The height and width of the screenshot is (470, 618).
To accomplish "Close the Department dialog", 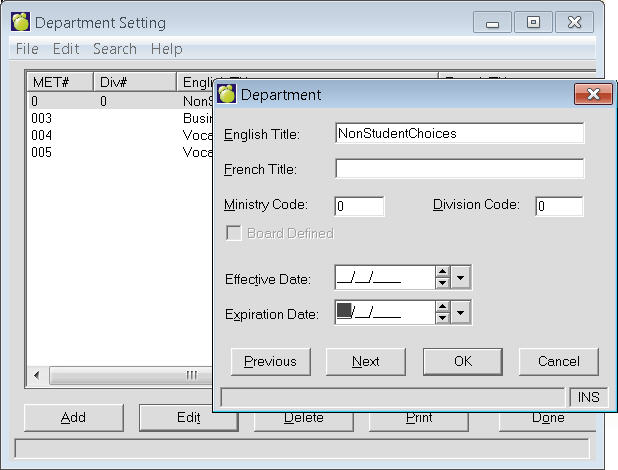I will [593, 94].
